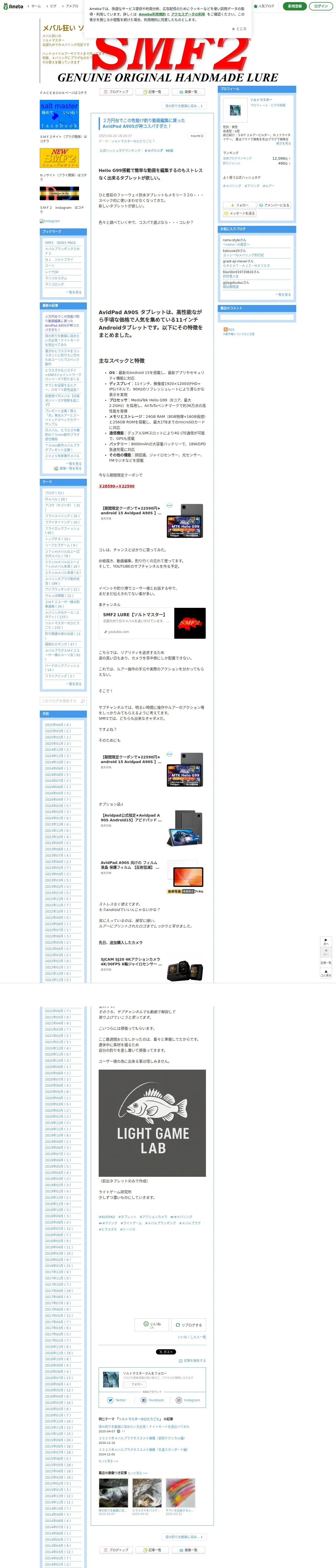Open アクセスデータの利用 link in cookie notice
The image size is (336, 1568).
(x=188, y=14)
